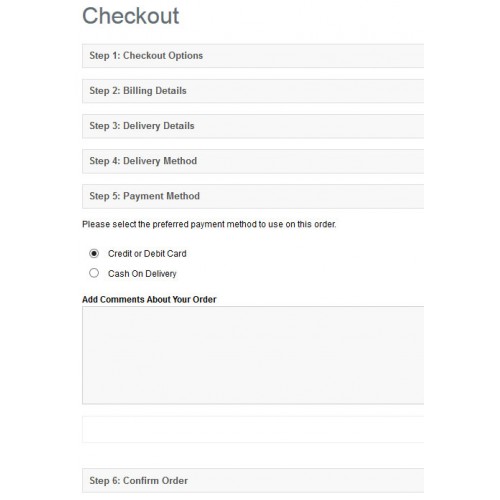Select Credit or Debit Card radio button
500x500 pixels.
click(x=94, y=254)
